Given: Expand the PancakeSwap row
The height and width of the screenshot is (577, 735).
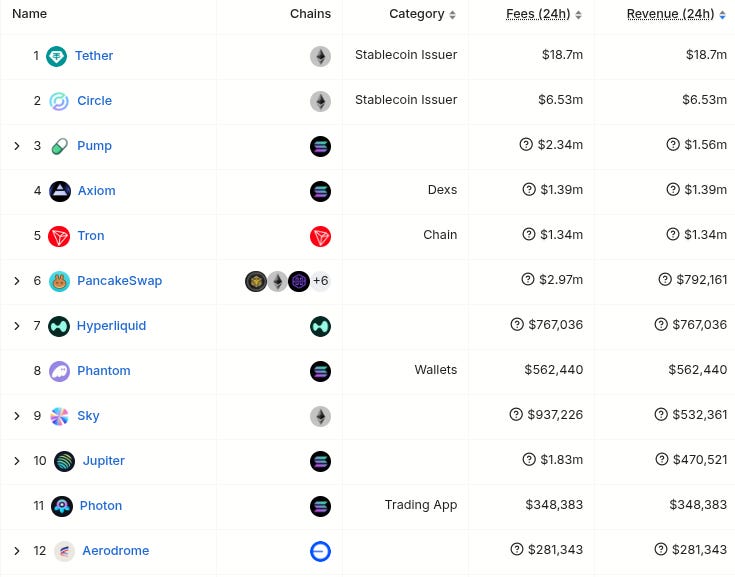Looking at the screenshot, I should (x=17, y=281).
